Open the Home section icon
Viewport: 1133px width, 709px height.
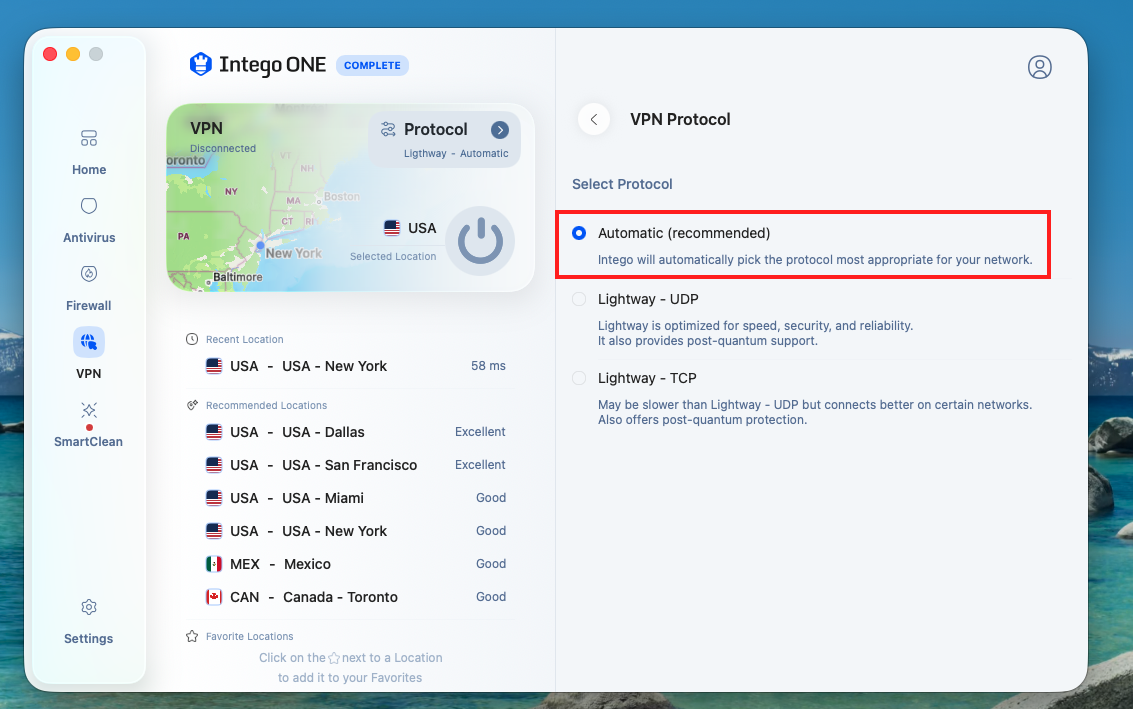pos(89,138)
